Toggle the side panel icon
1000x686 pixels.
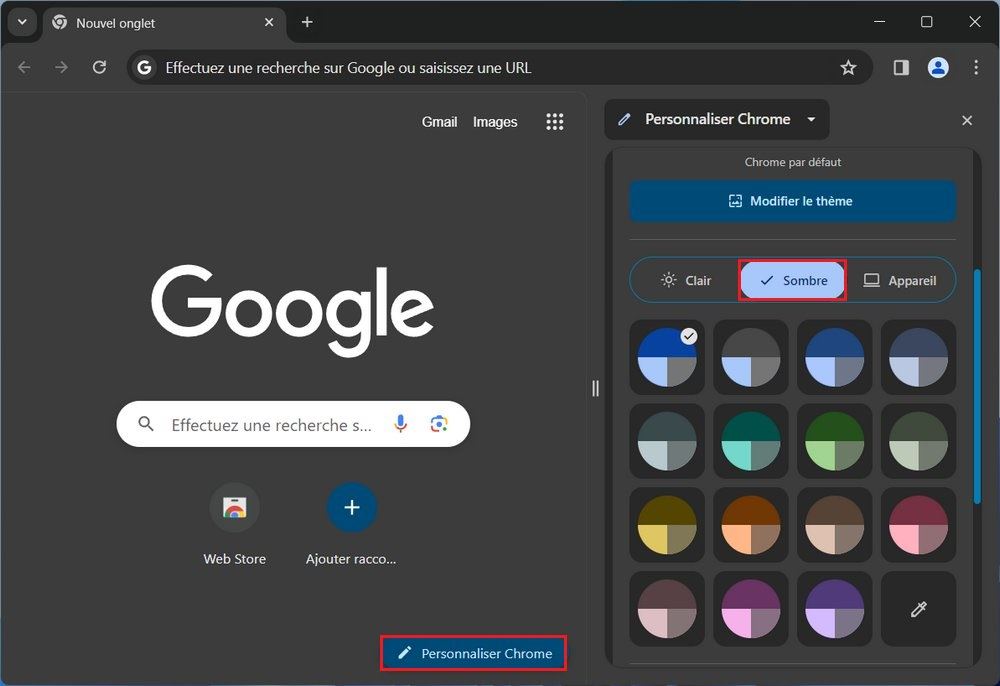click(x=901, y=67)
